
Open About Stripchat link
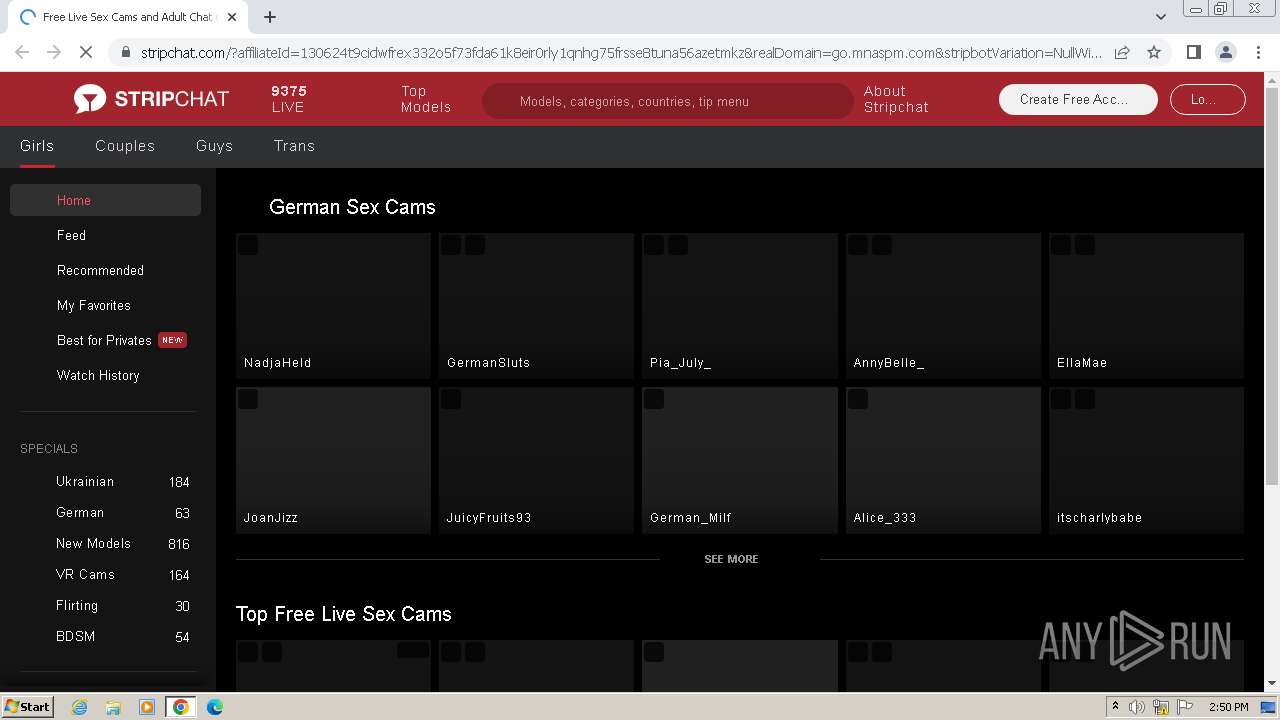click(x=896, y=99)
